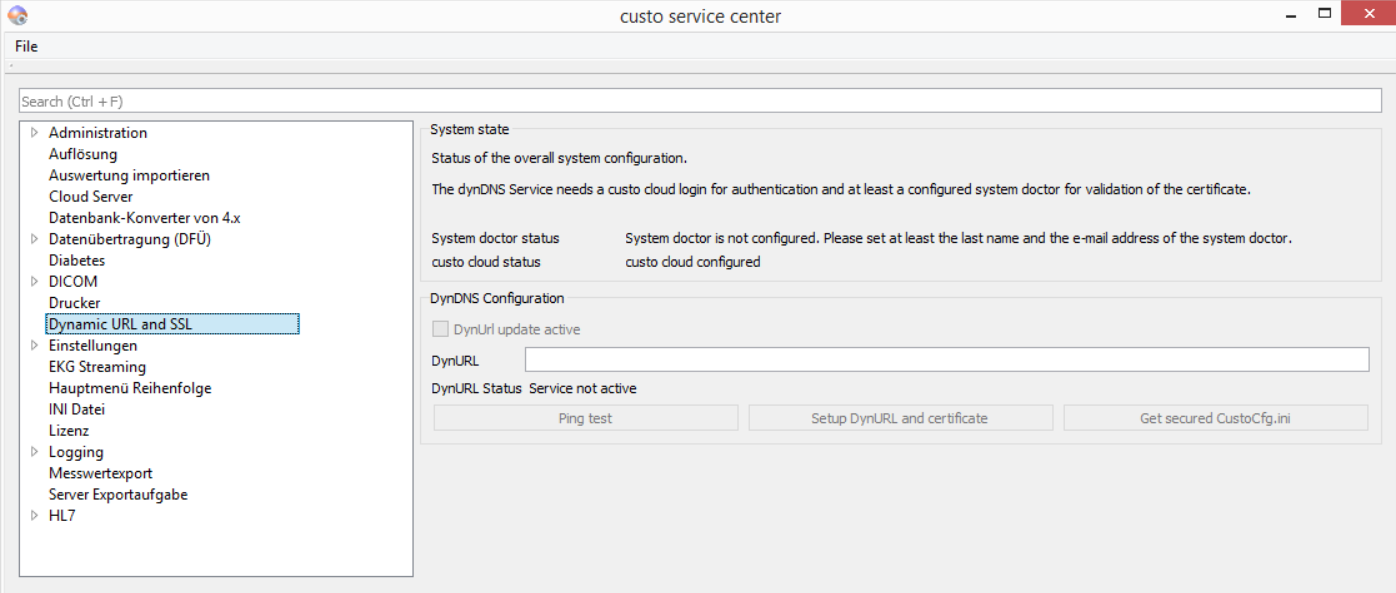This screenshot has width=1396, height=593.
Task: Click the custo app icon in title bar
Action: tap(17, 15)
